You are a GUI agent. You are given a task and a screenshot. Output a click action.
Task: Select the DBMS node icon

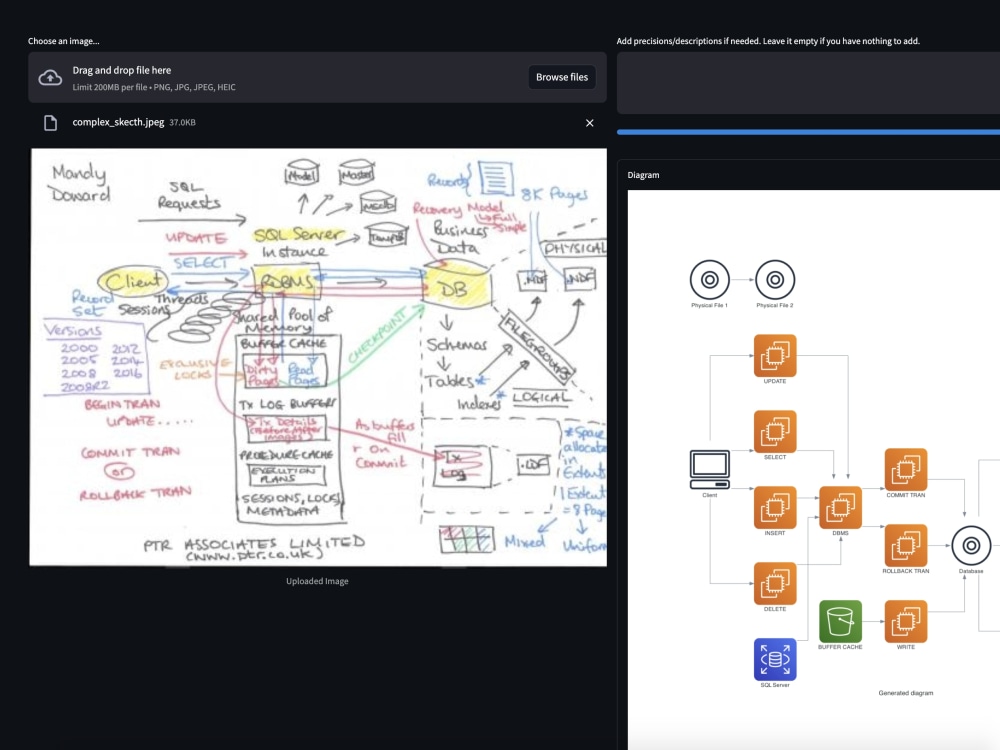coord(841,506)
